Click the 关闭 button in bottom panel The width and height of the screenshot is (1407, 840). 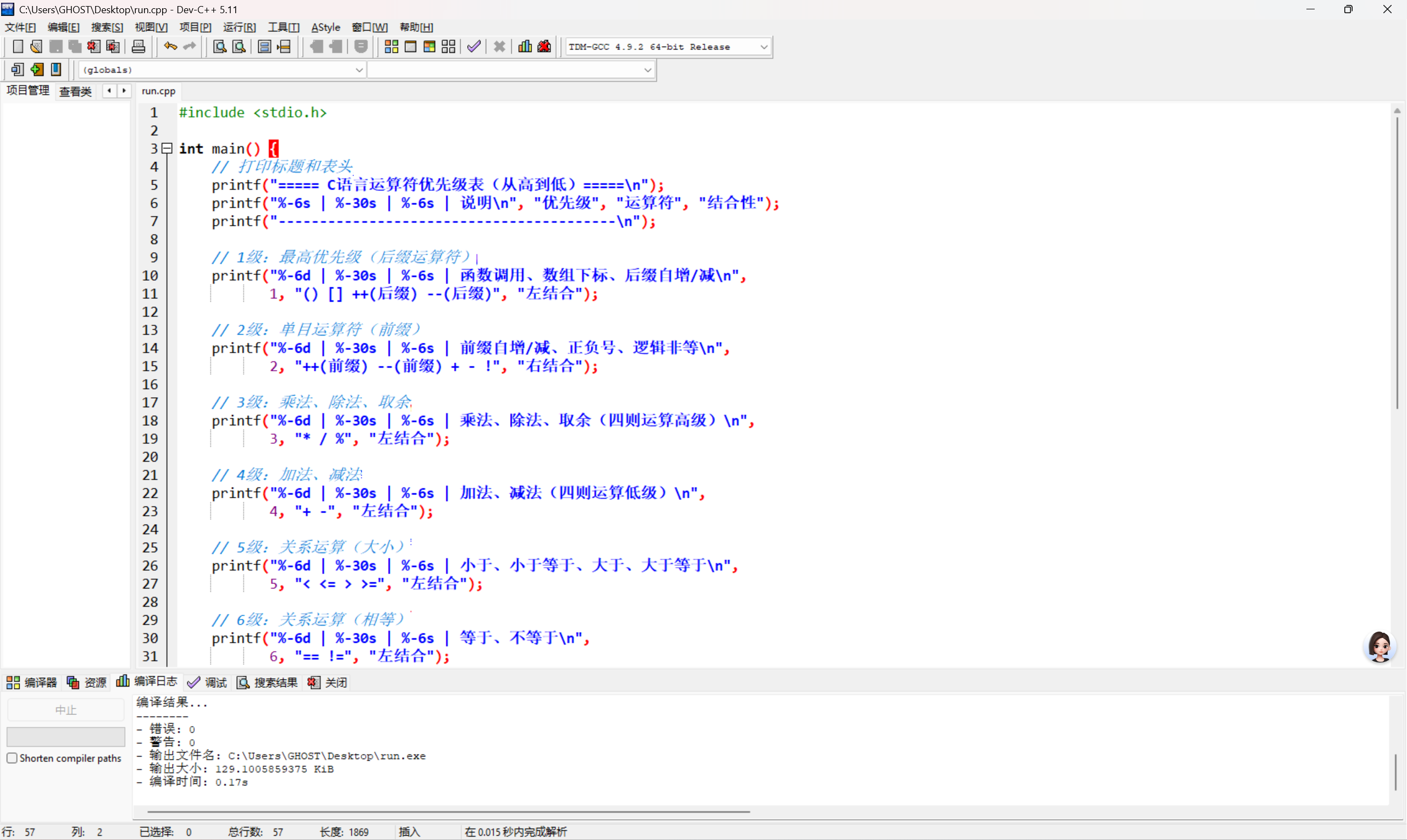click(328, 682)
